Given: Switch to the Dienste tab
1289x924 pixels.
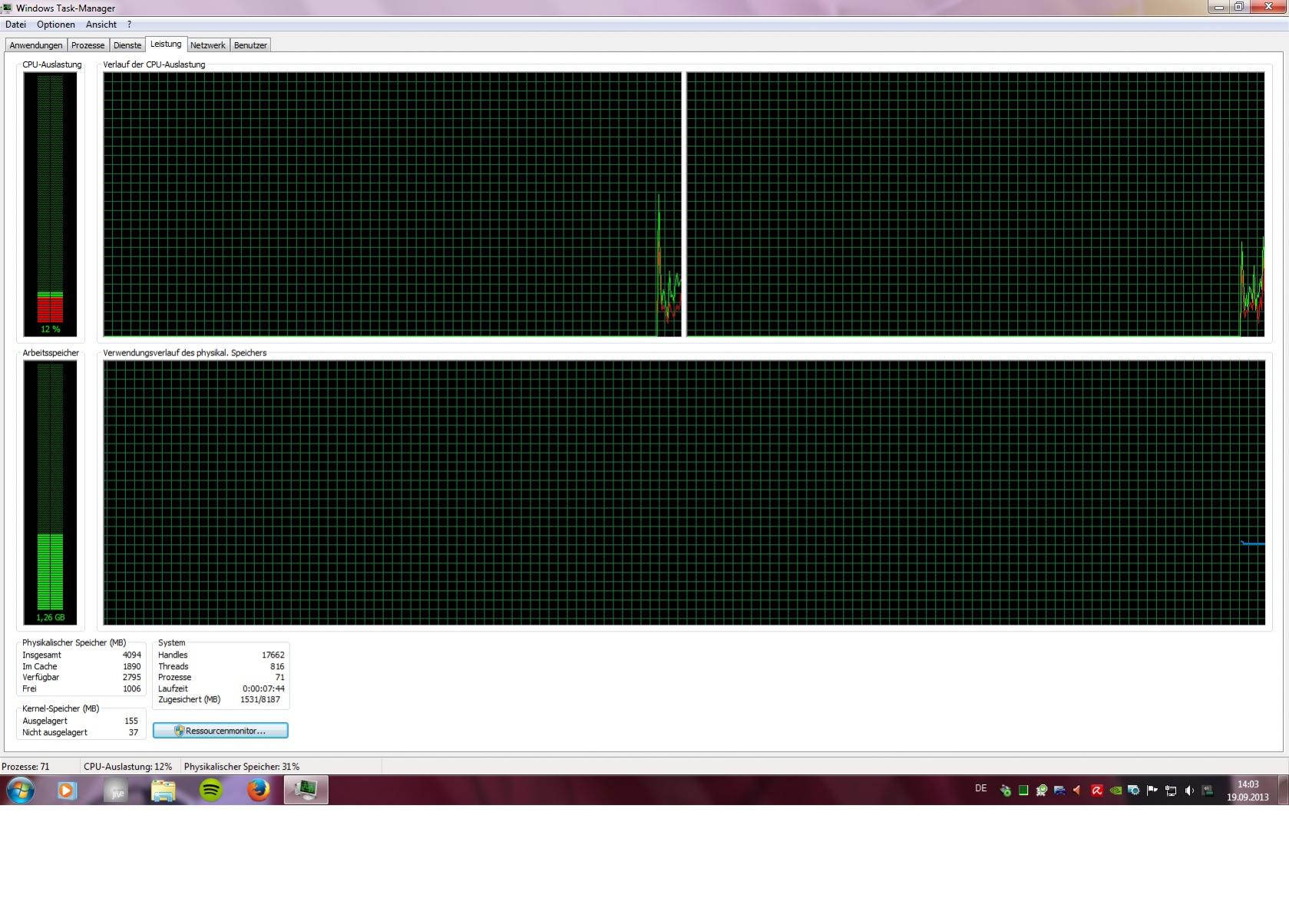Looking at the screenshot, I should coord(127,45).
